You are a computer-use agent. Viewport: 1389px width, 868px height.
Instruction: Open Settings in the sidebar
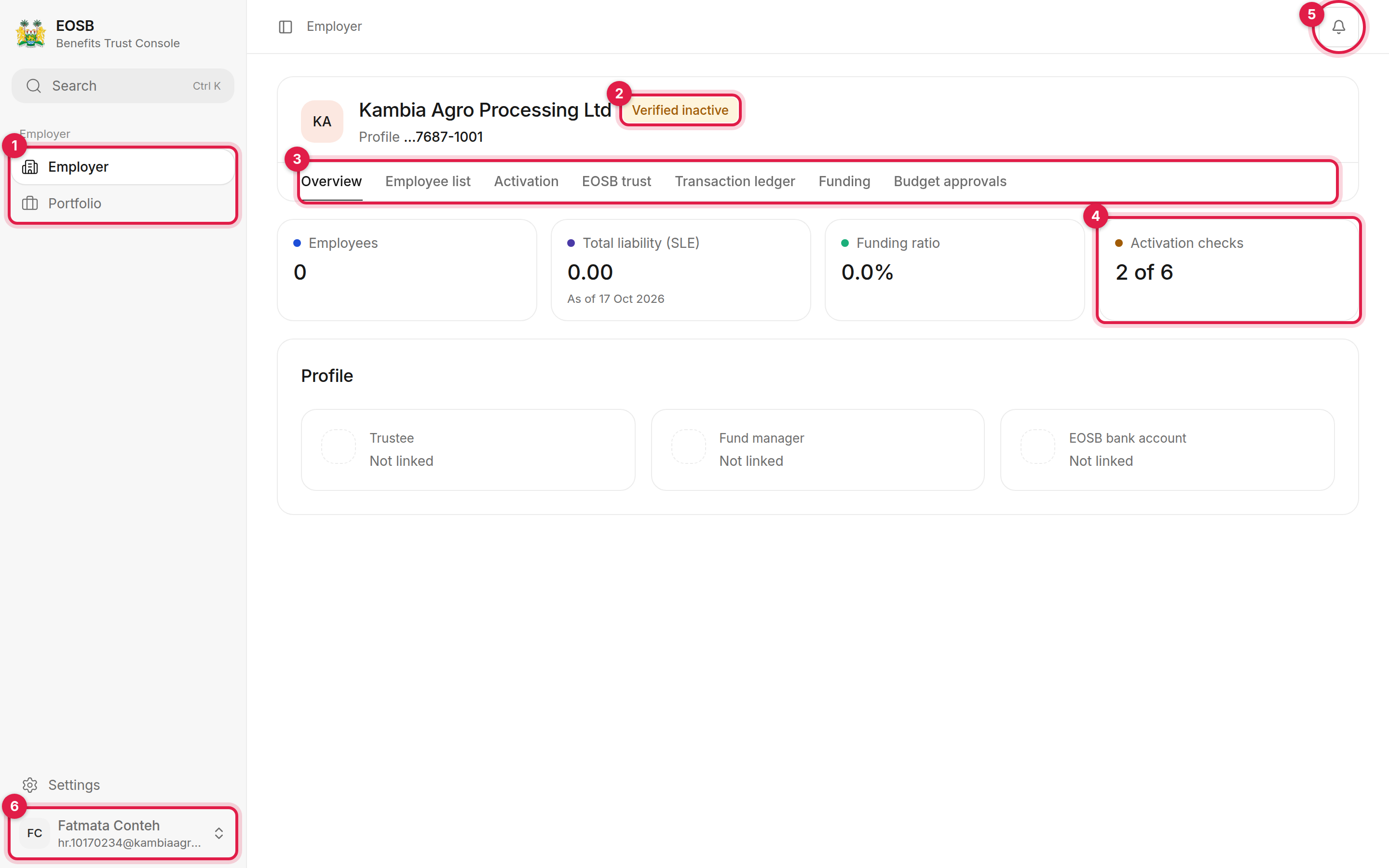[x=123, y=785]
